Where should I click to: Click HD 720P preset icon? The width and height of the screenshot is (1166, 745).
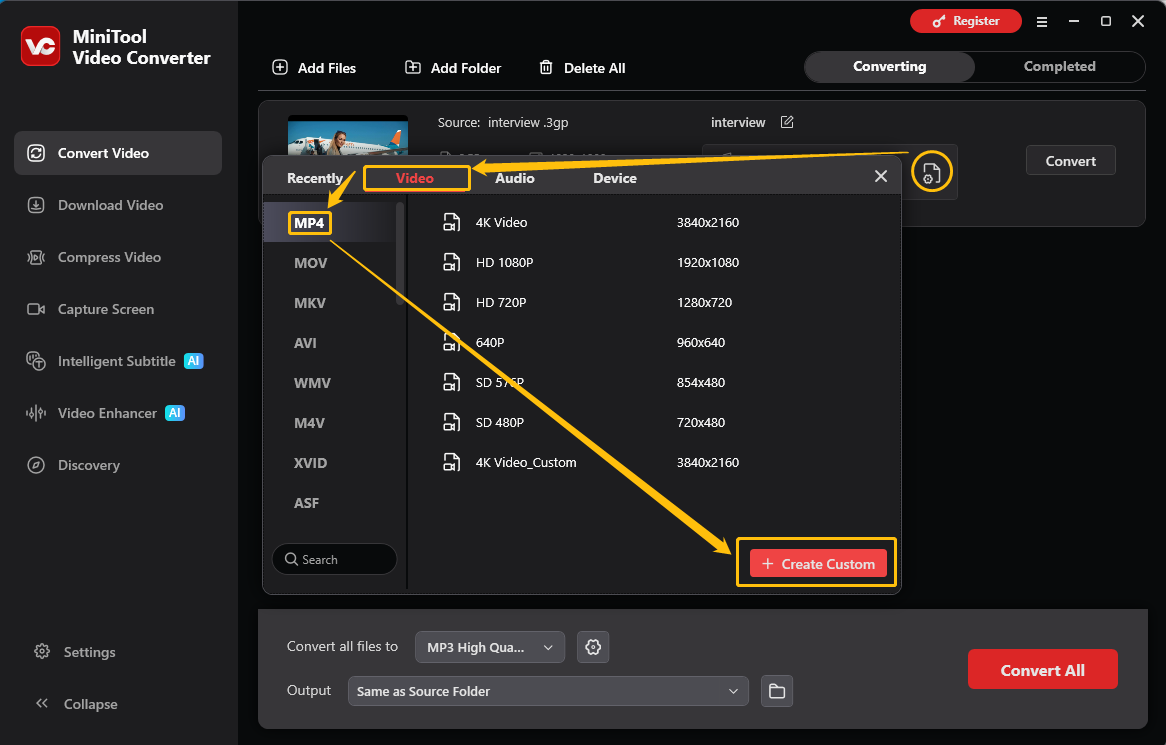click(x=451, y=303)
